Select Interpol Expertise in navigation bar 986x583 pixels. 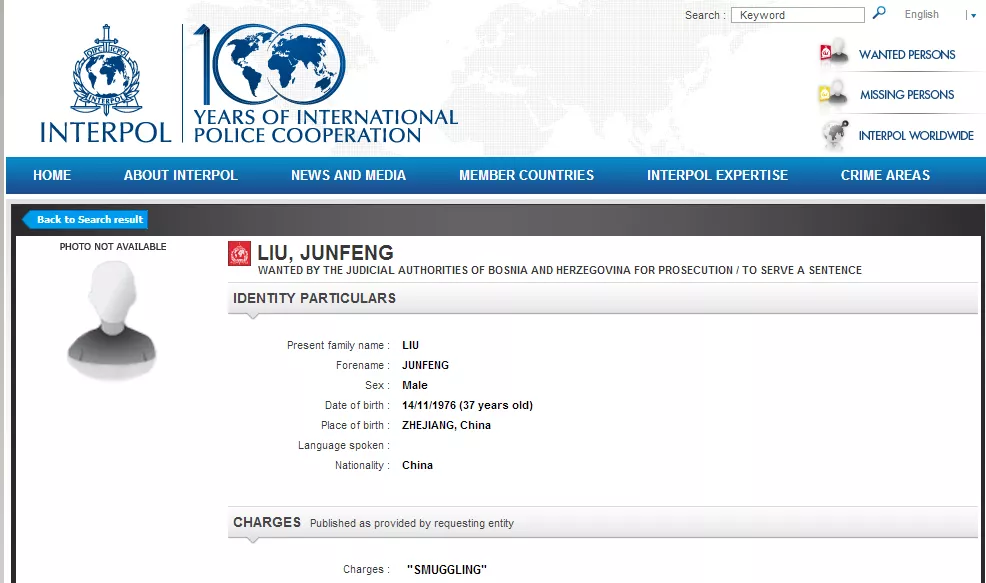coord(717,175)
